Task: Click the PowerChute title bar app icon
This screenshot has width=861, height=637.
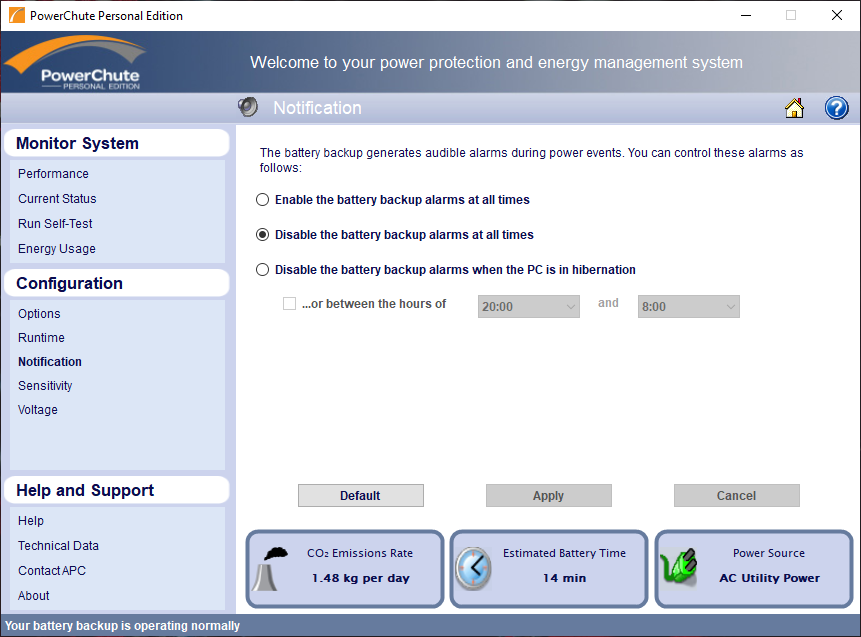Action: (x=17, y=15)
